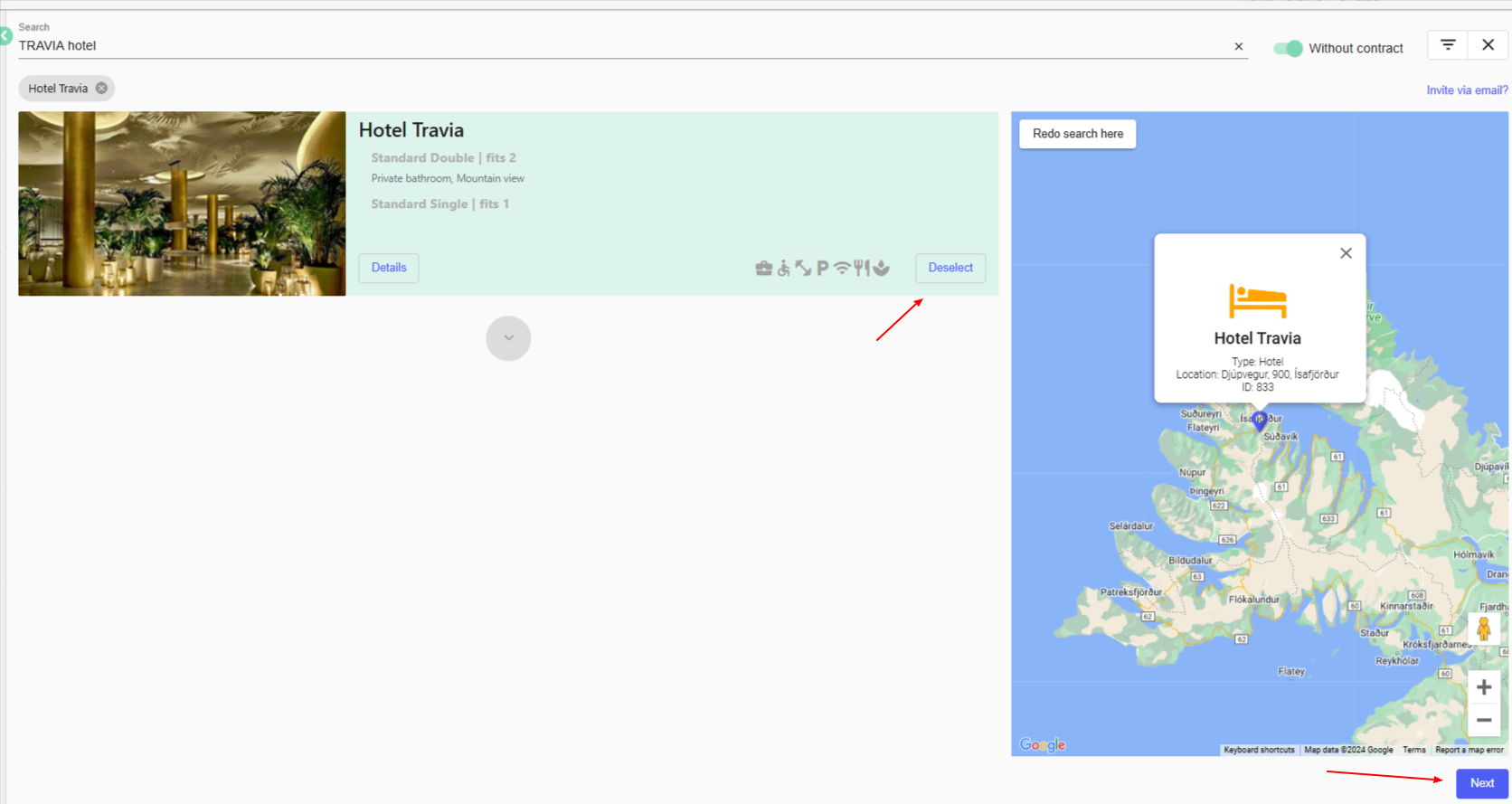Close the search panel with X button
Screen dimensions: 1512x804
pos(1488,44)
